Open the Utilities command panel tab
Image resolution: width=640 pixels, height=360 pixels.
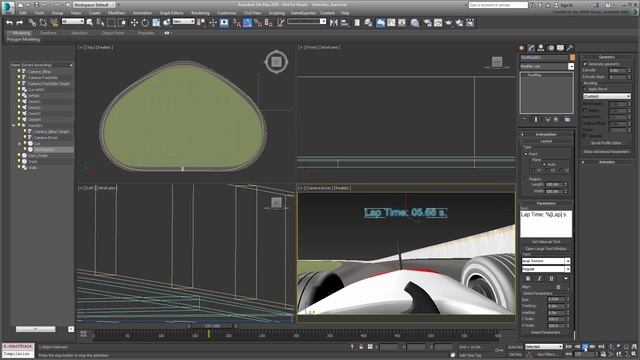tap(570, 48)
